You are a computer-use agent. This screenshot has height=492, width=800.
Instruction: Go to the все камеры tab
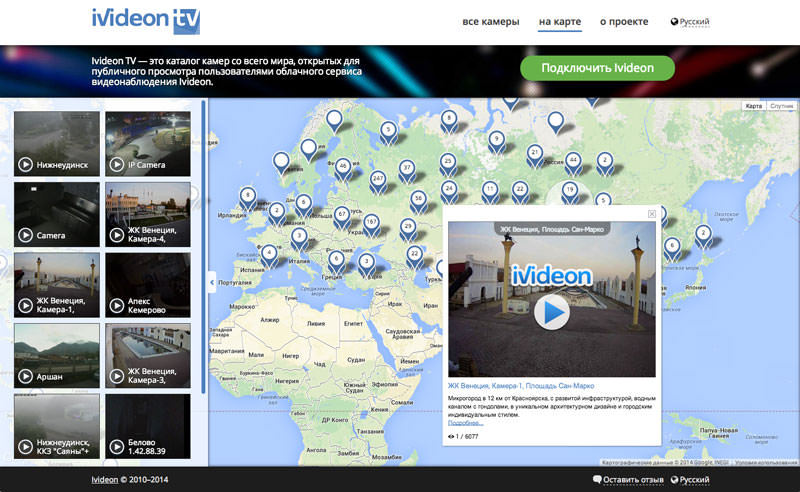491,21
